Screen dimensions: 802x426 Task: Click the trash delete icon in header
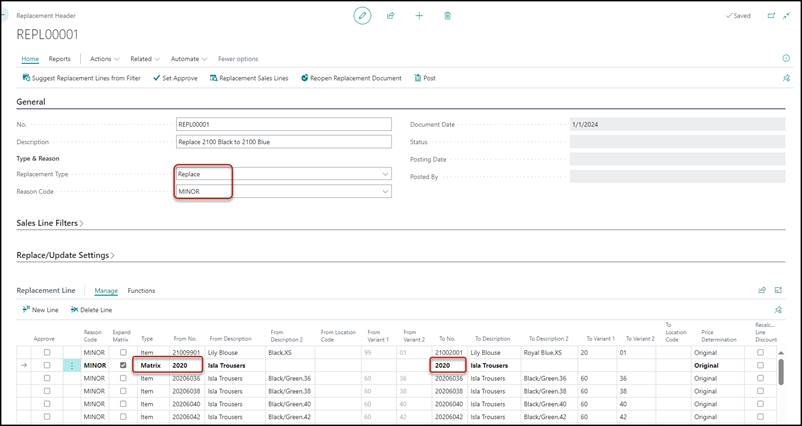tap(447, 16)
